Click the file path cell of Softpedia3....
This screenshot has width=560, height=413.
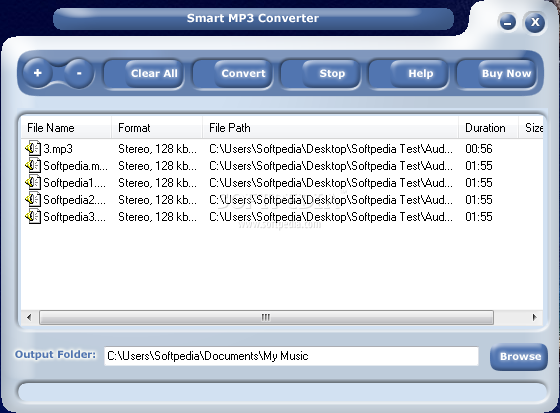pos(331,217)
